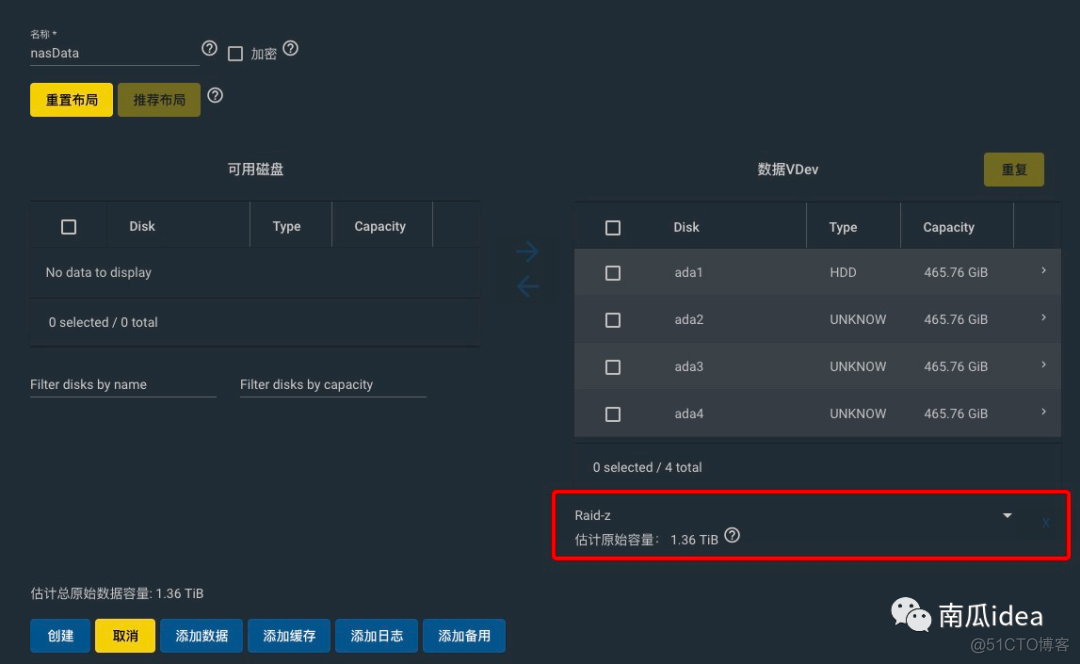1080x664 pixels.
Task: Expand the ada1 row chevron
Action: pyautogui.click(x=1043, y=271)
